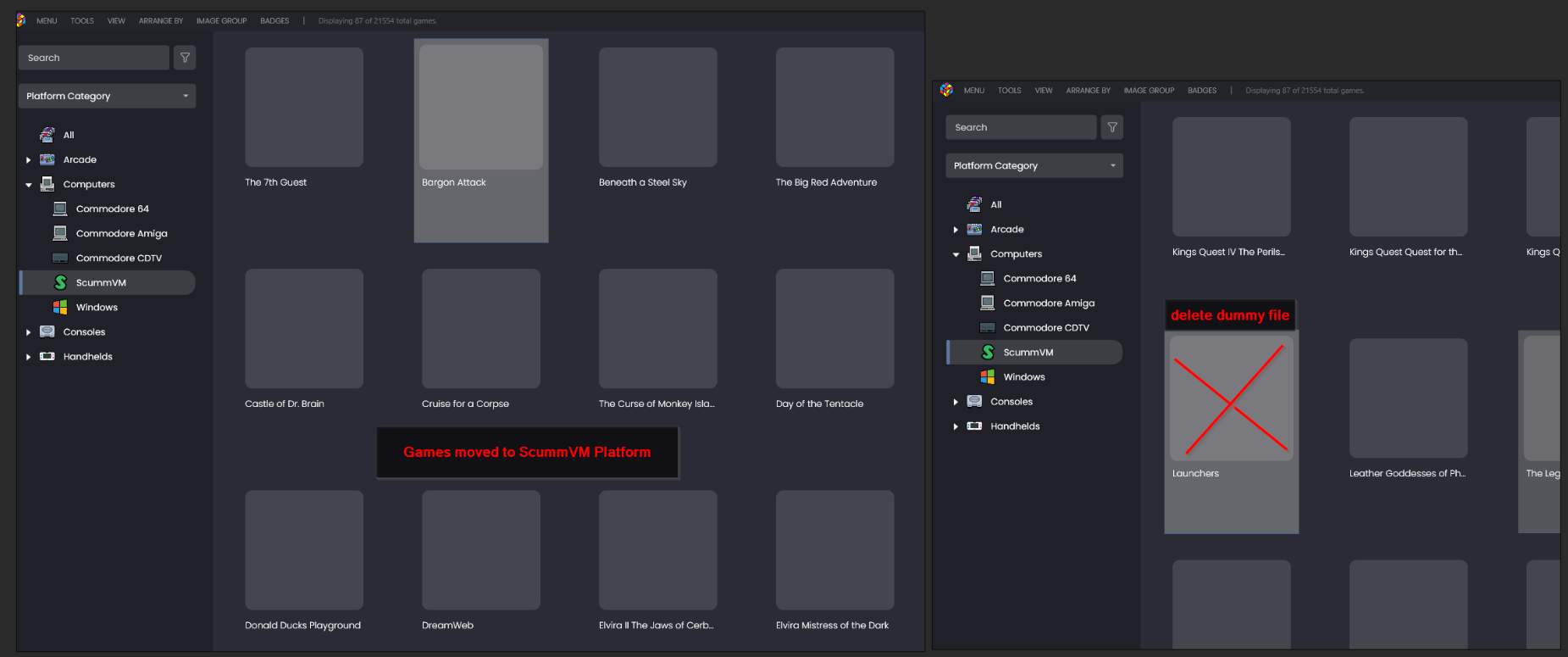Click the LaunchBox logo in right window
The height and width of the screenshot is (657, 1568).
click(x=946, y=90)
